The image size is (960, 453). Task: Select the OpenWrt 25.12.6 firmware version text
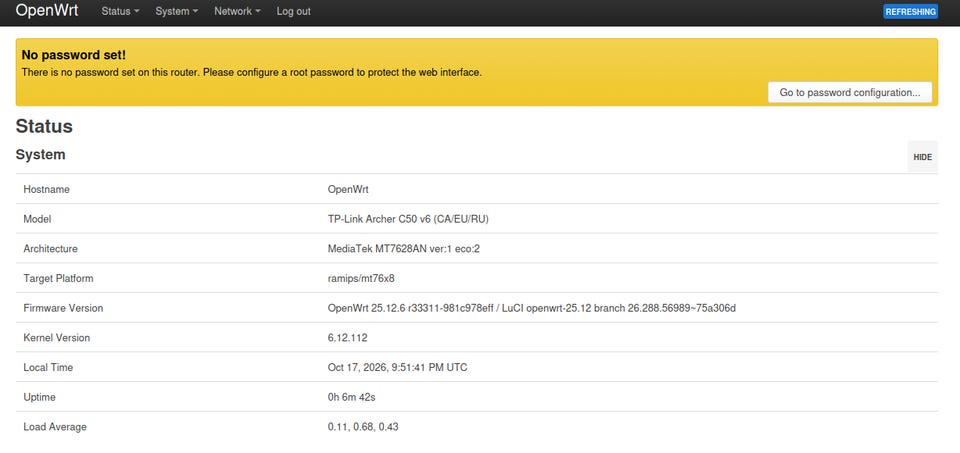click(531, 308)
